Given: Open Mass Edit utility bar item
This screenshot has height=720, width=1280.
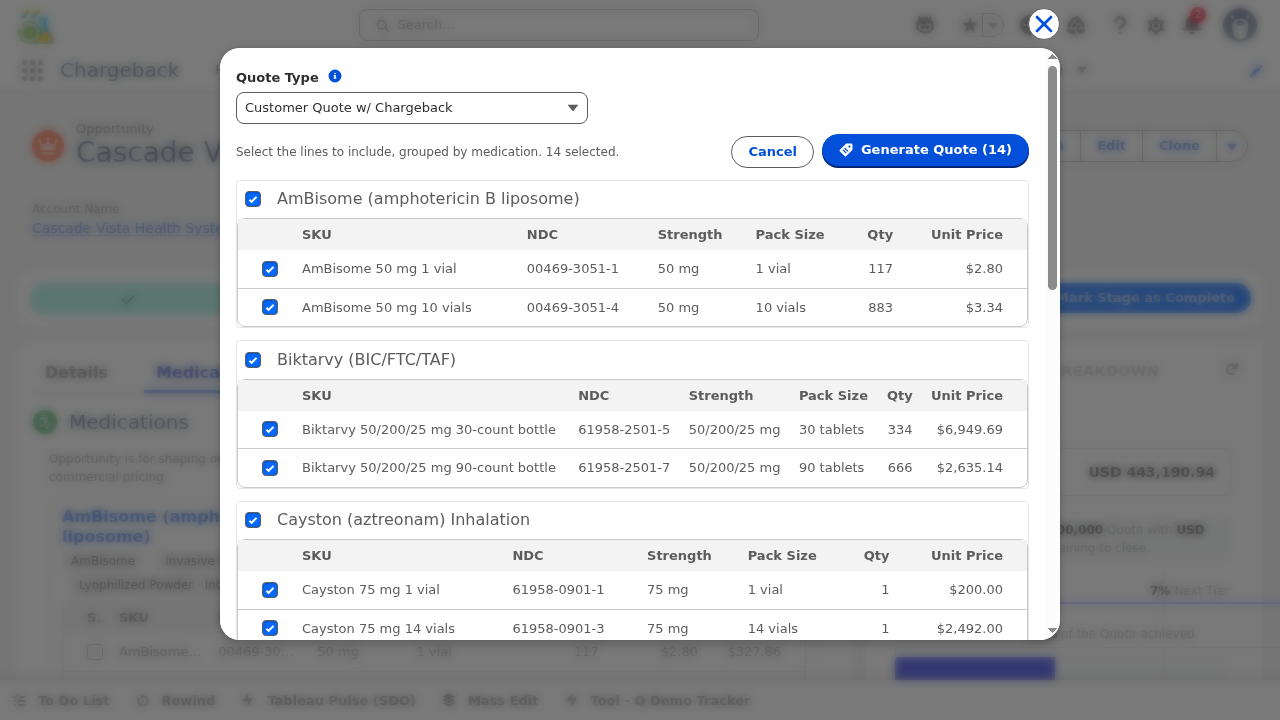Looking at the screenshot, I should 491,700.
